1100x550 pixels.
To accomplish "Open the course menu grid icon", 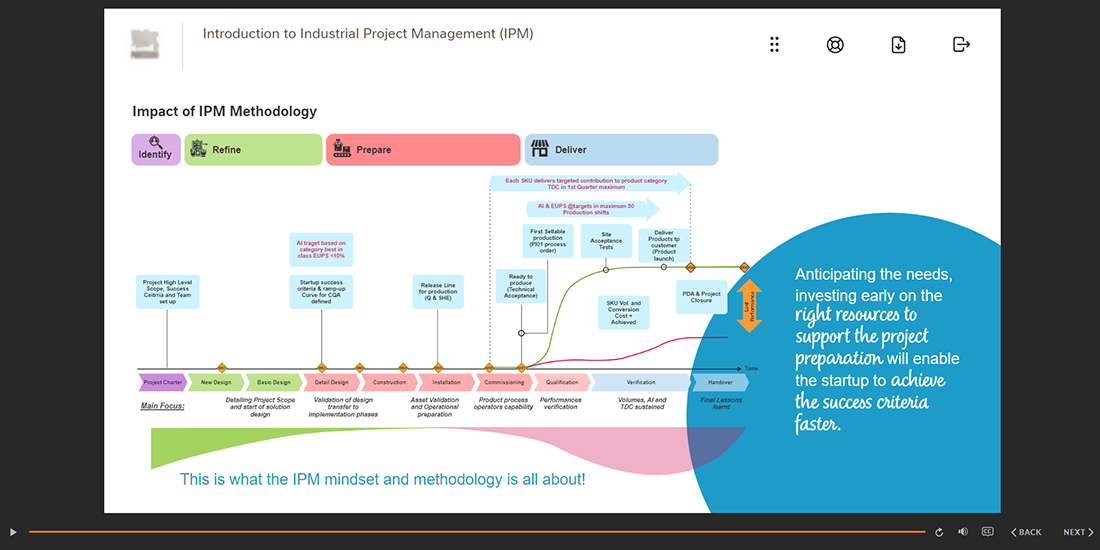I will [x=774, y=45].
